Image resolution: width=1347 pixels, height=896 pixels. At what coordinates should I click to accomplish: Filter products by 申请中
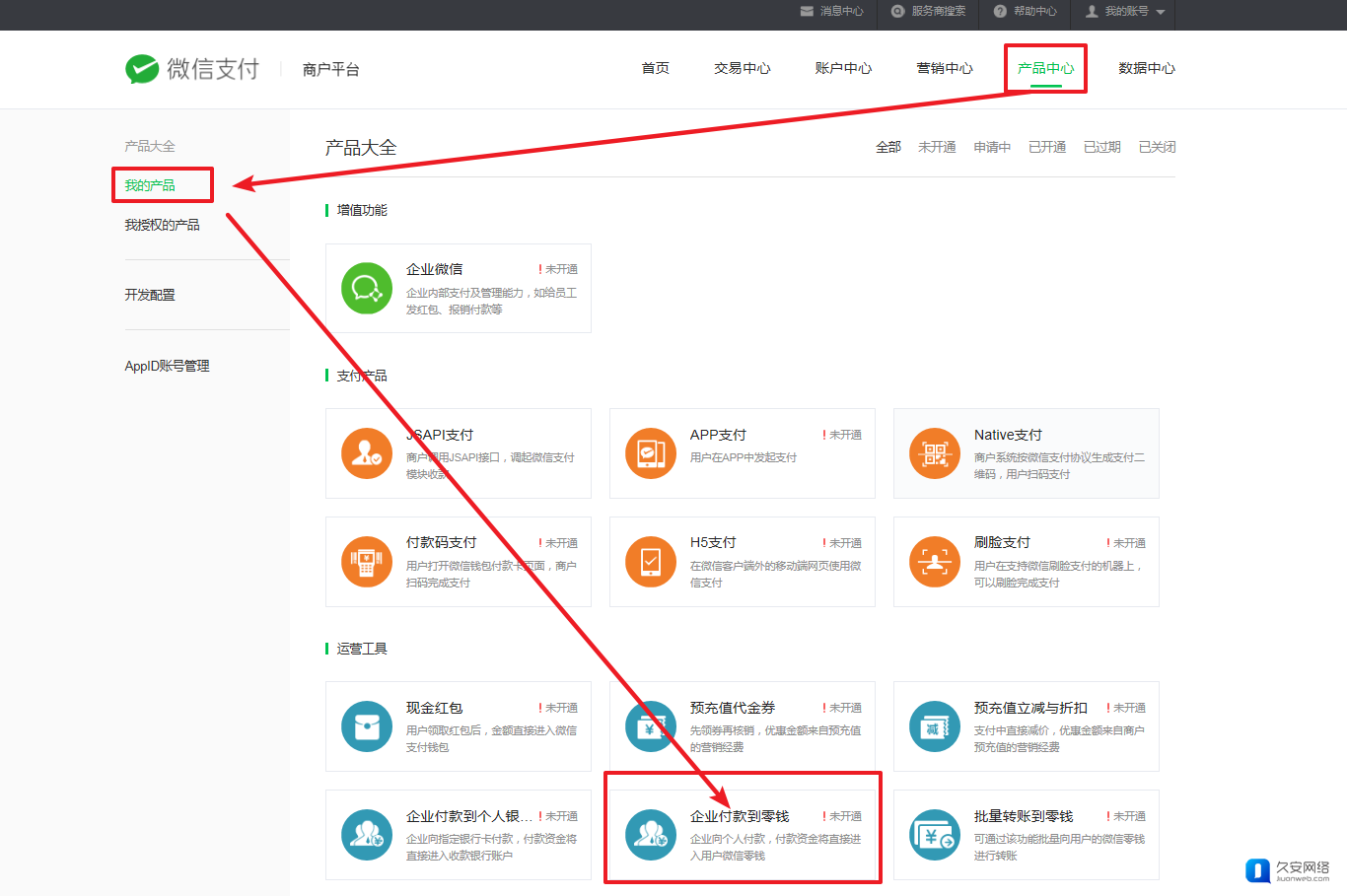992,147
